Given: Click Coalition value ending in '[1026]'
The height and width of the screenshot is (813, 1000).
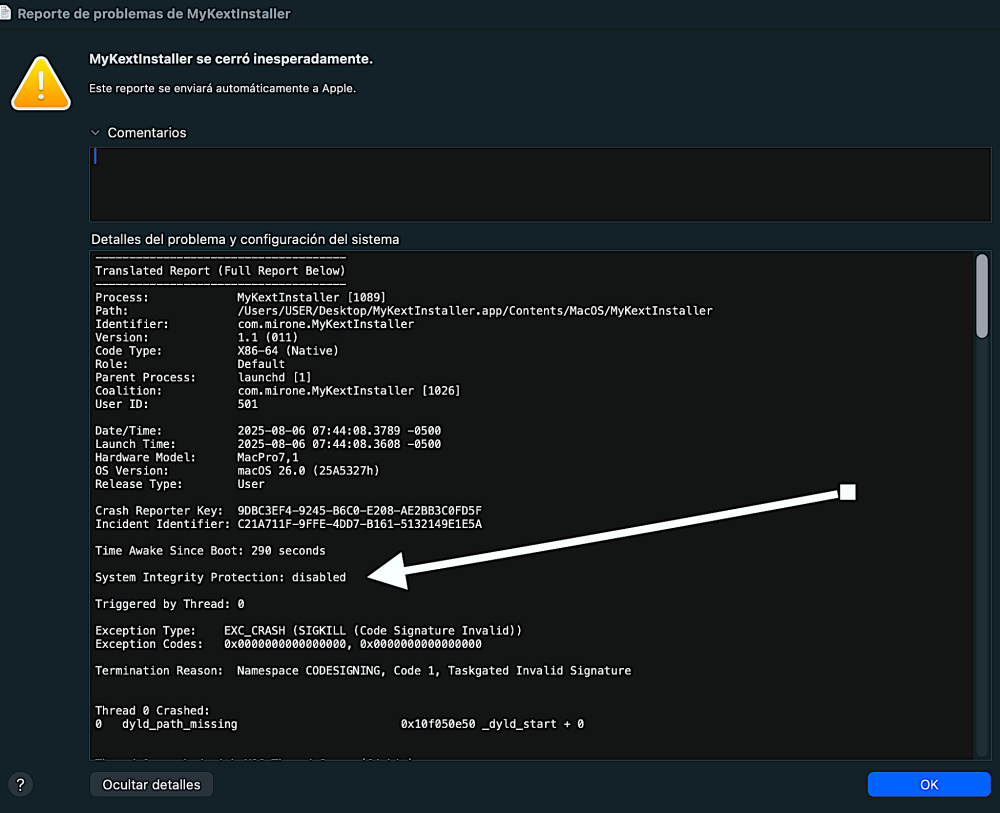Looking at the screenshot, I should point(349,391).
